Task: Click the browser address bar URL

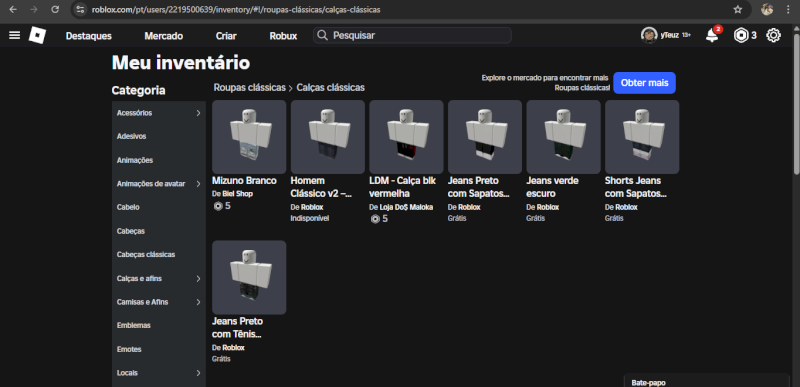Action: point(236,10)
